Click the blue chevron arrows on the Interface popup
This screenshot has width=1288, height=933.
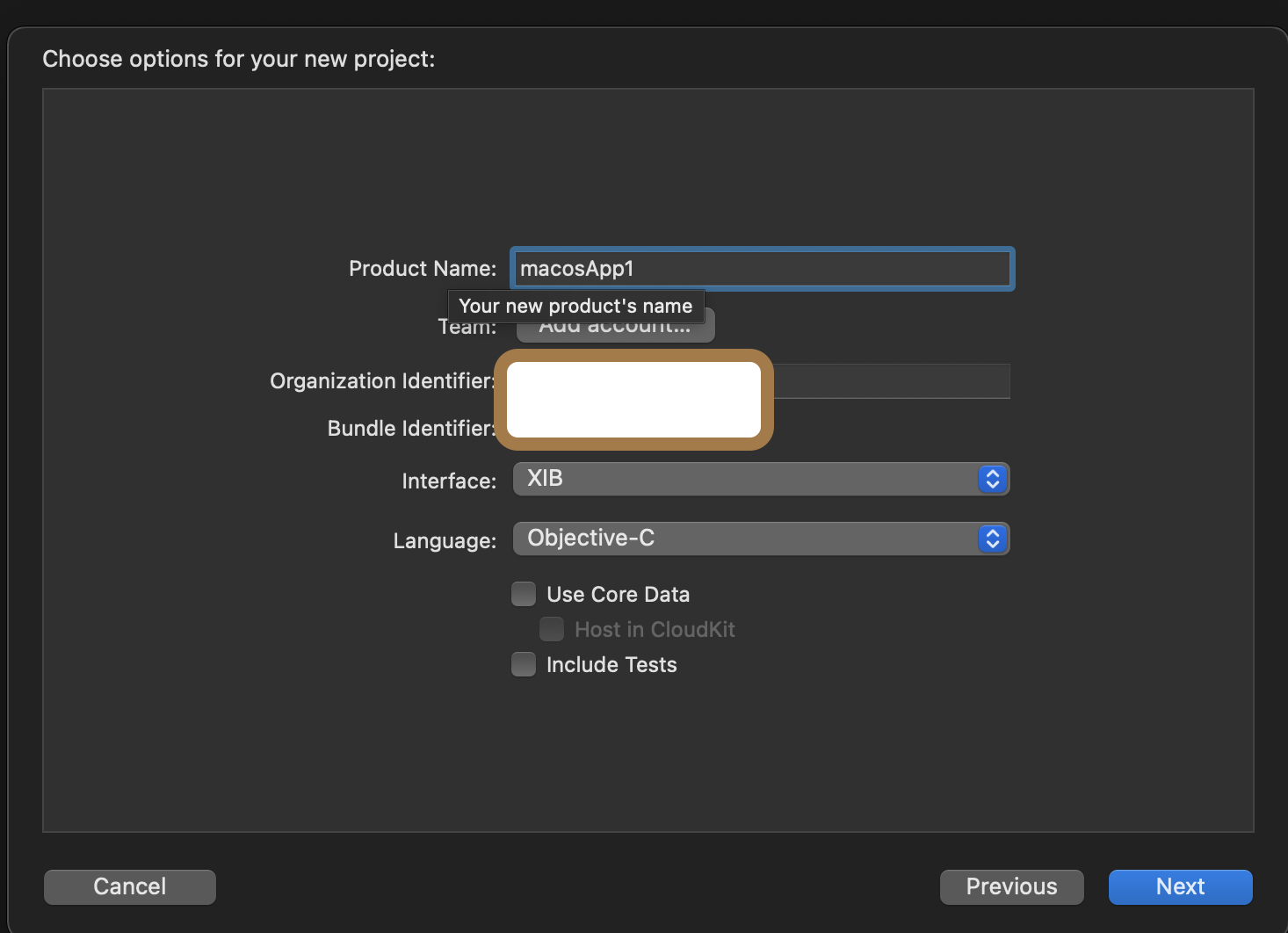(993, 480)
